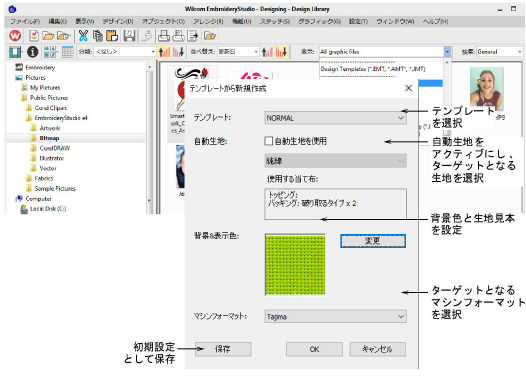Screen dimensions: 526x391
Task: Open the 分類 grouping dropdown
Action: [x=124, y=52]
